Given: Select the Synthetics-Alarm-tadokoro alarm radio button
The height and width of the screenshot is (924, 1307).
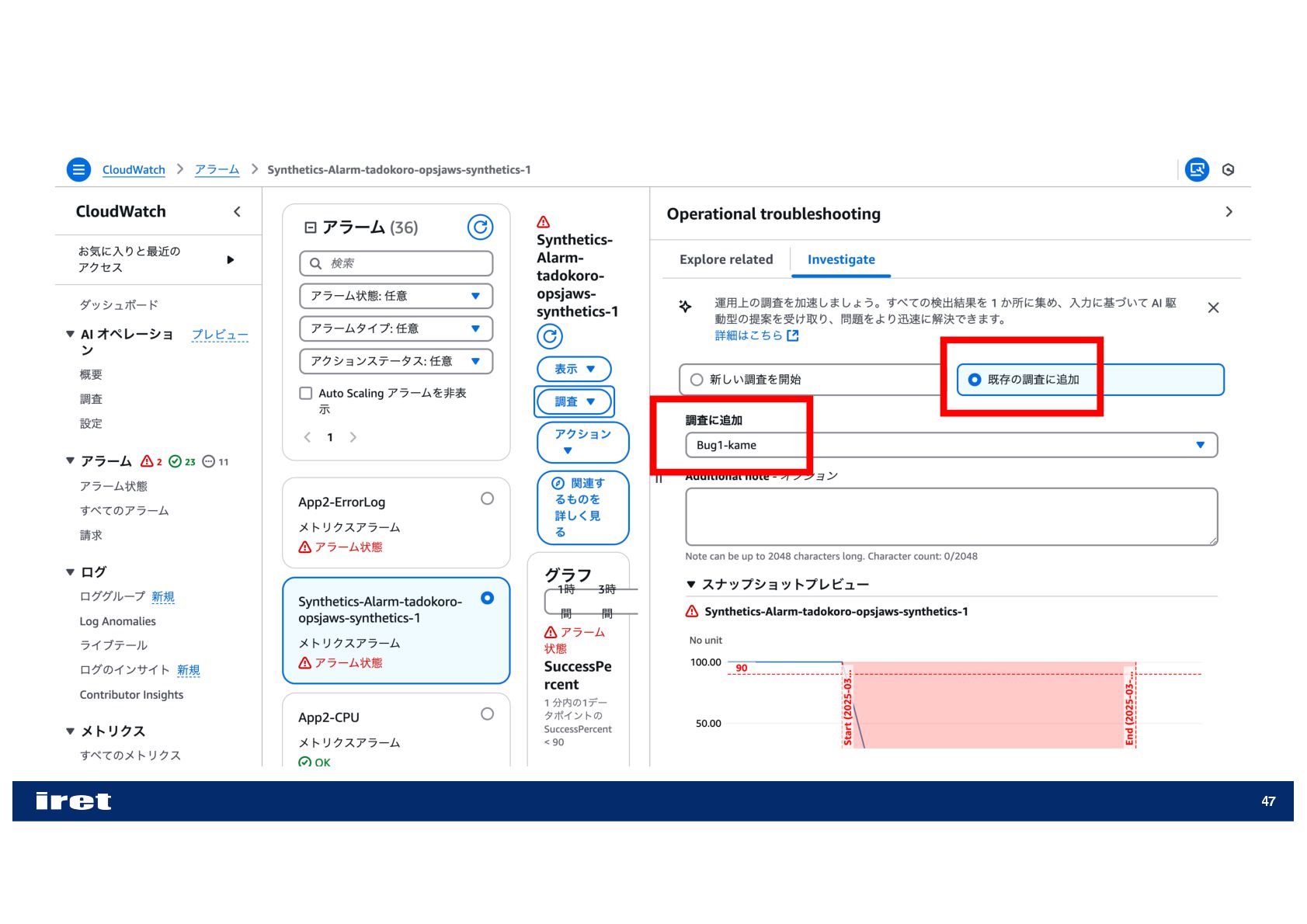Looking at the screenshot, I should pos(487,598).
